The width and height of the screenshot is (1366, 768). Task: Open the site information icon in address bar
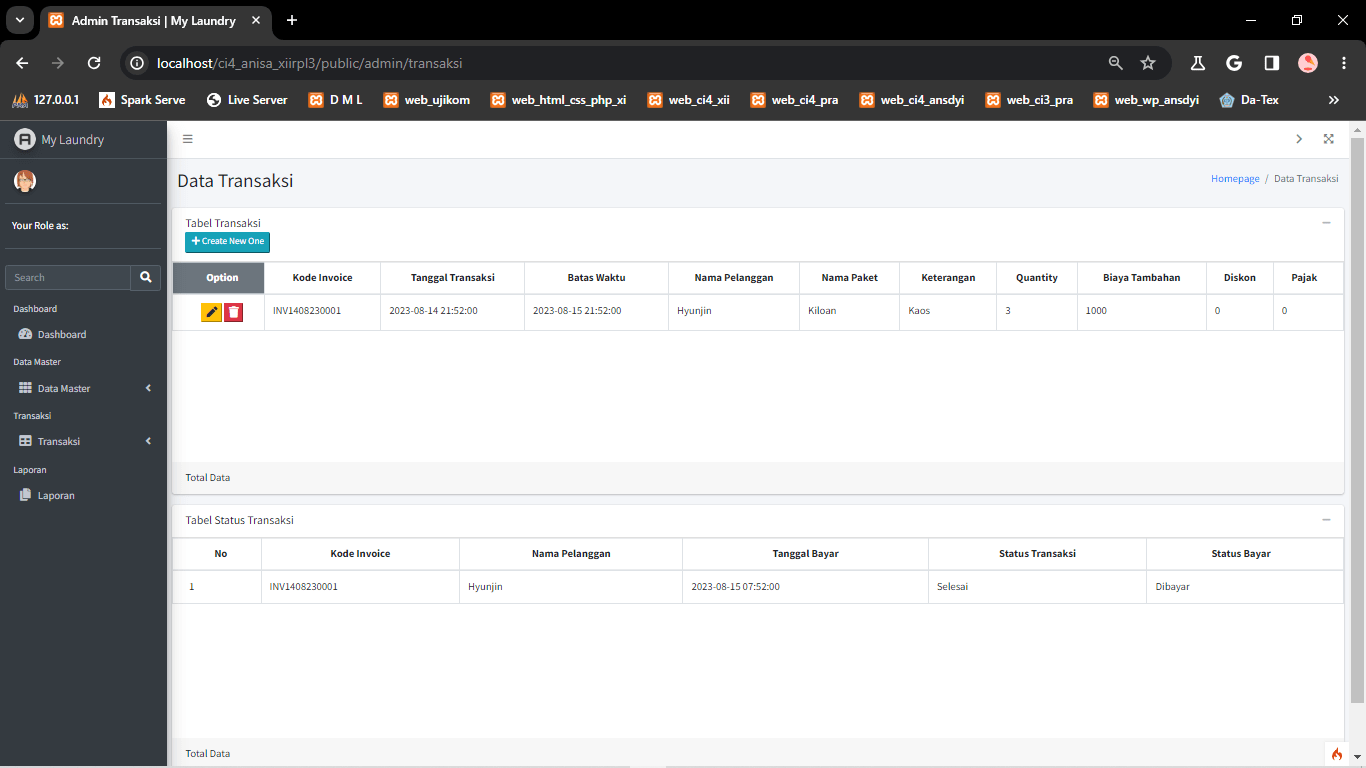(x=138, y=63)
